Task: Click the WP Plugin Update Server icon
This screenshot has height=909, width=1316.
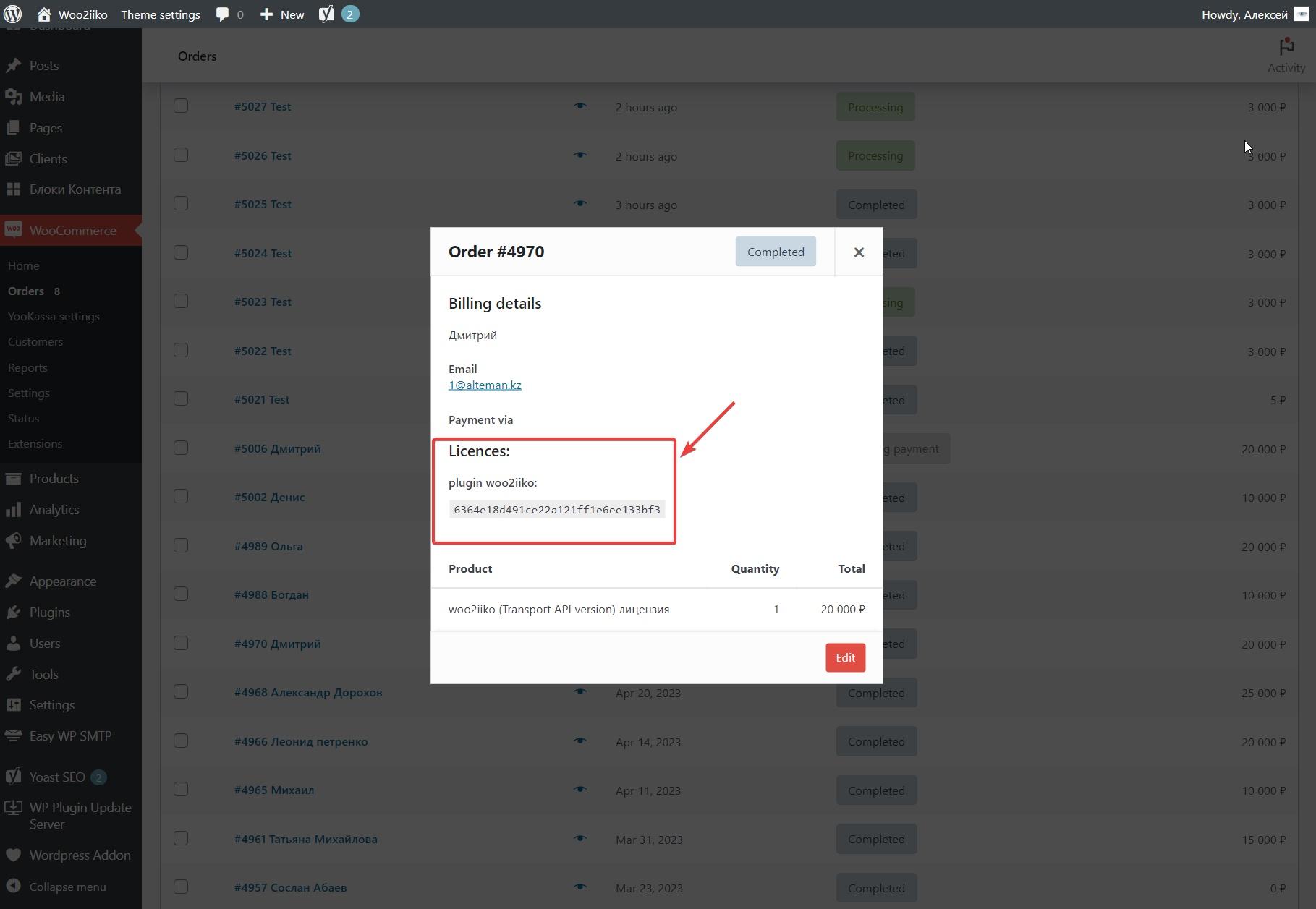Action: pyautogui.click(x=13, y=808)
